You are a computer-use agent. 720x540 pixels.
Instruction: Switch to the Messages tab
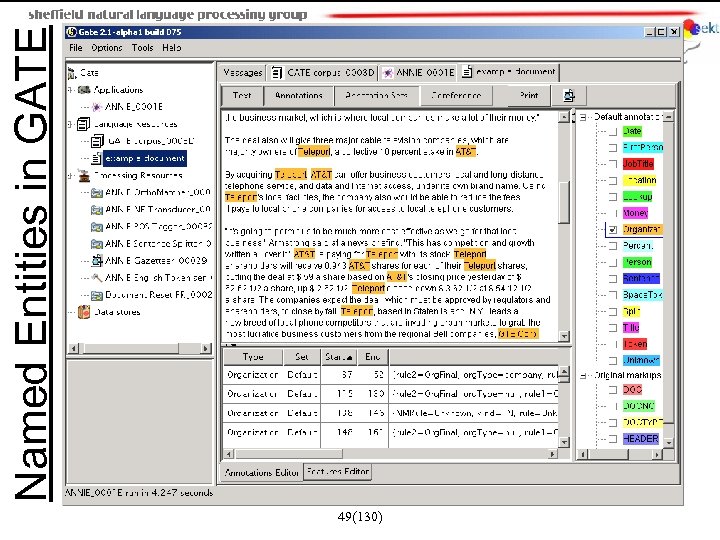242,73
